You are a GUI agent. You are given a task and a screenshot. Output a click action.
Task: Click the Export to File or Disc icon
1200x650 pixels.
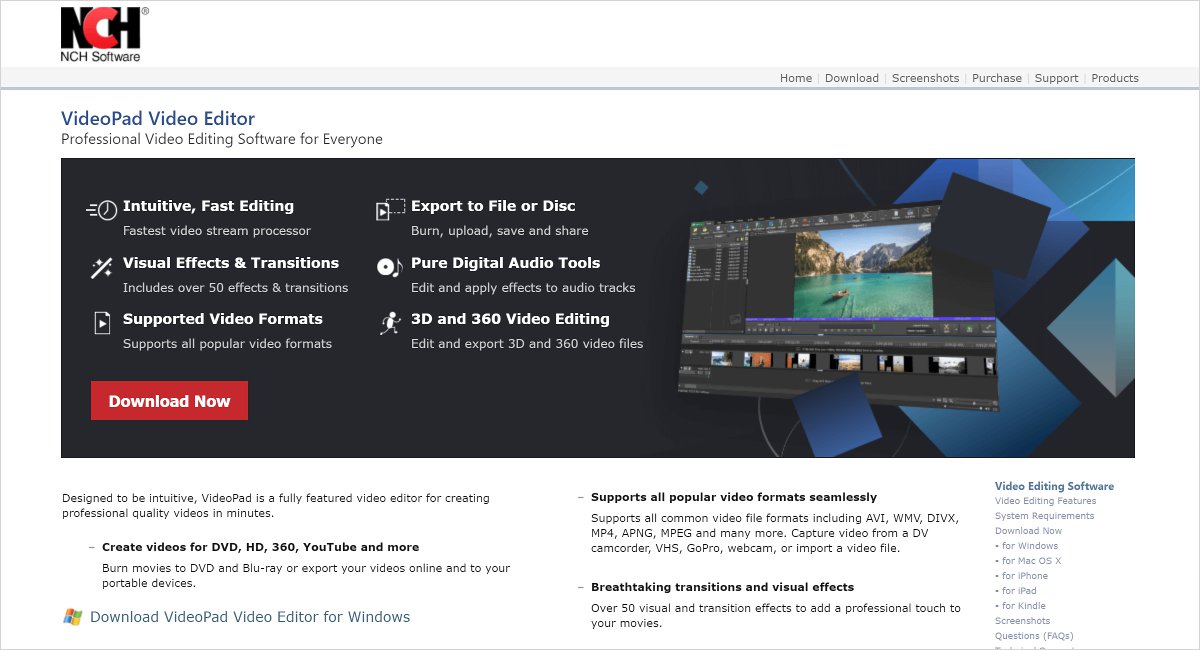point(390,209)
